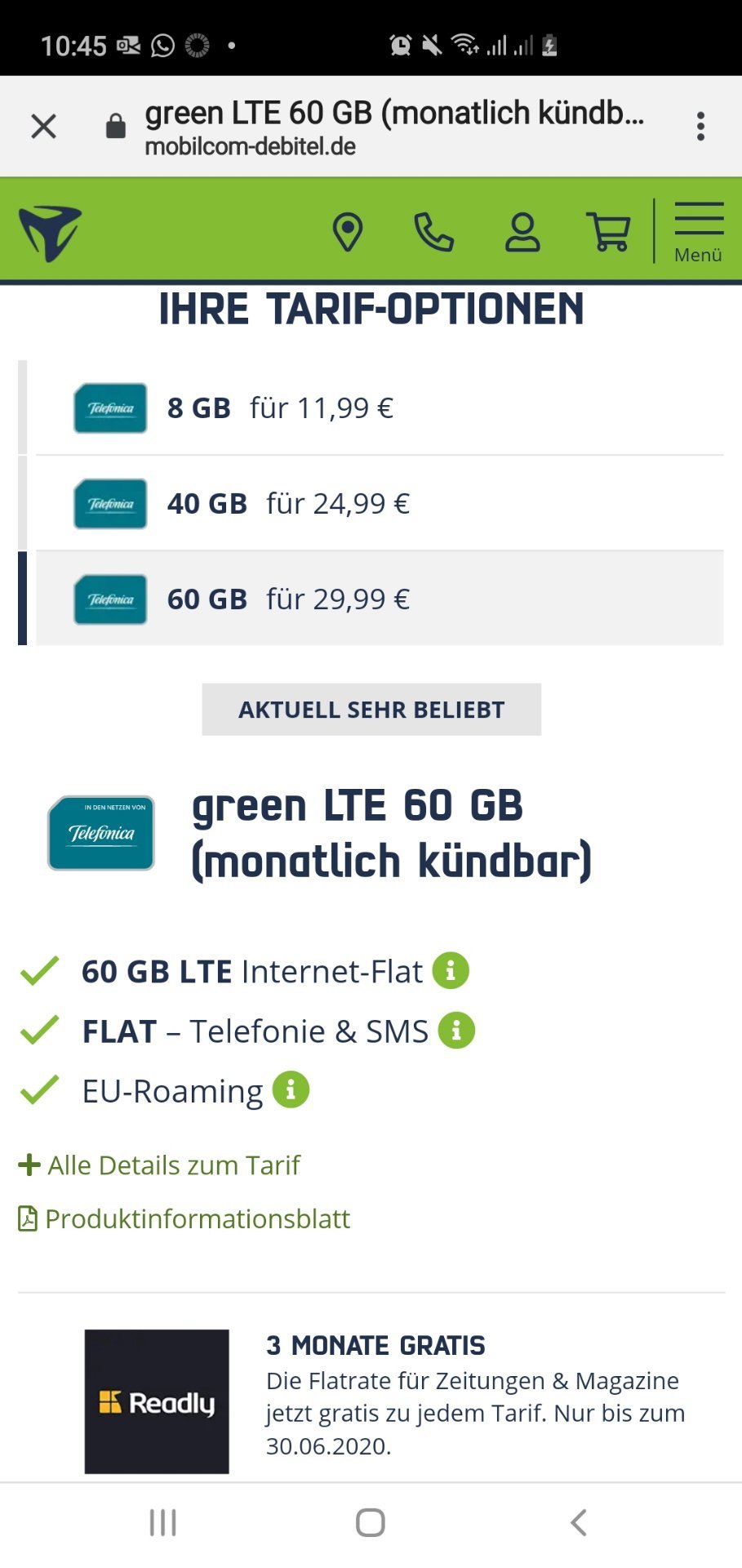742x1568 pixels.
Task: Show info for 60 GB LTE Internet-Flat
Action: tap(451, 971)
